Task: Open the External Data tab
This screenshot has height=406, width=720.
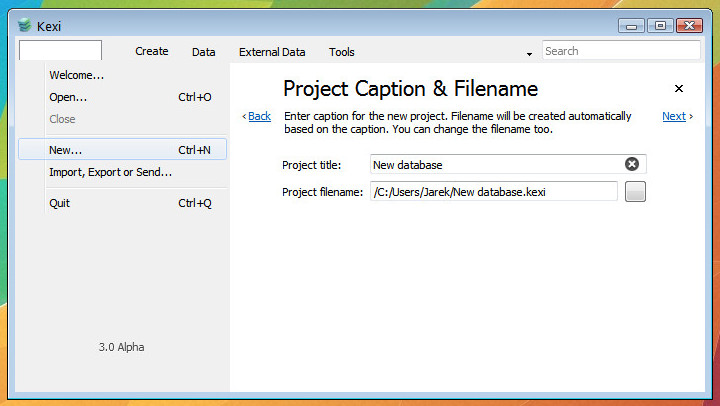Action: click(272, 52)
